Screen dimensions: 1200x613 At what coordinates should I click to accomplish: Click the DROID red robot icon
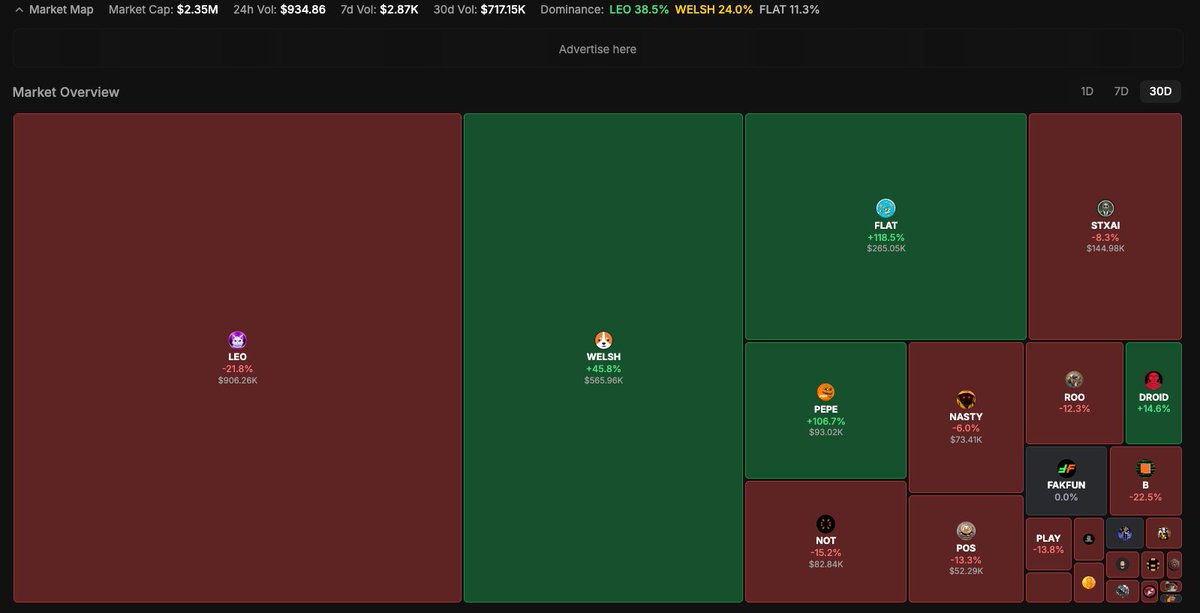click(x=1153, y=380)
